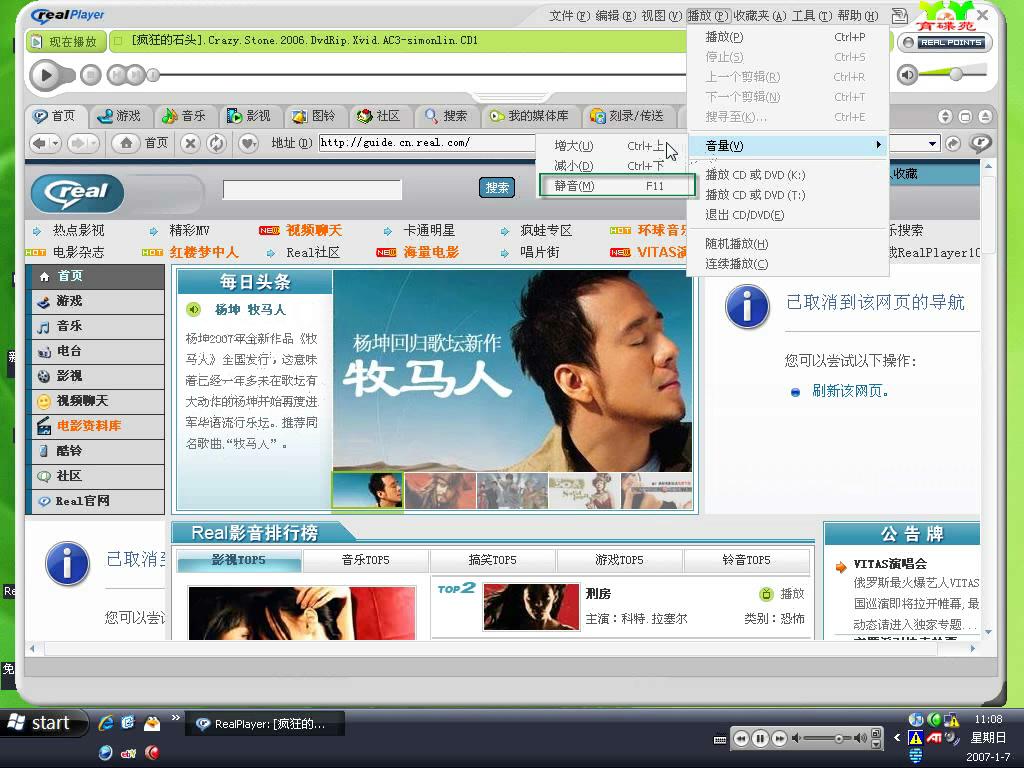The height and width of the screenshot is (768, 1024).
Task: Switch to the 游戏 tab
Action: [x=118, y=116]
